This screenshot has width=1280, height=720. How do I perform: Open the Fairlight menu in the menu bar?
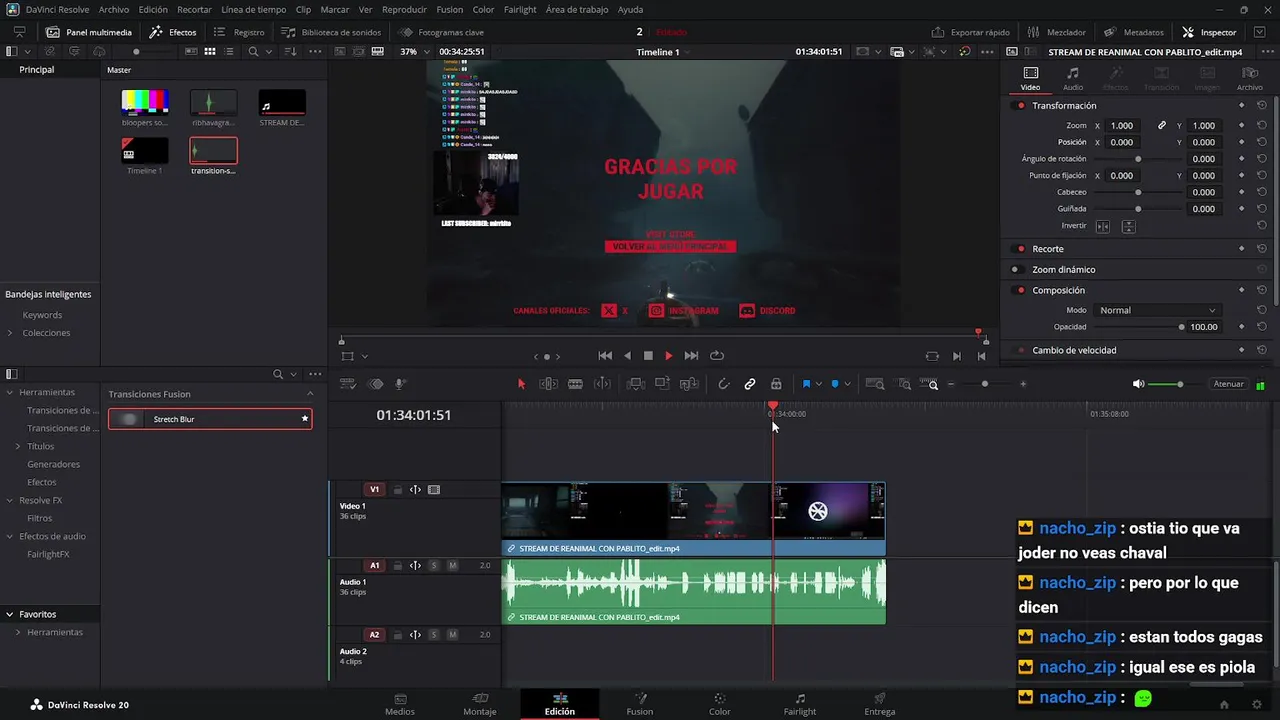click(520, 9)
